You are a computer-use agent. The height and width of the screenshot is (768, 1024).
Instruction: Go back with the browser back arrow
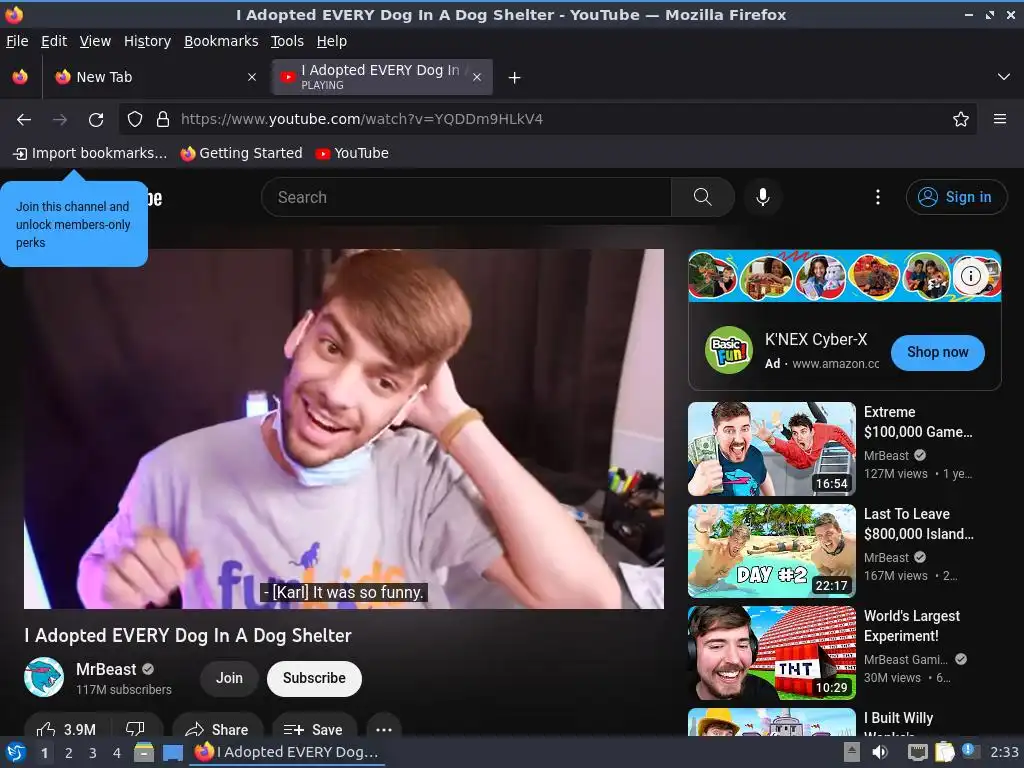24,120
